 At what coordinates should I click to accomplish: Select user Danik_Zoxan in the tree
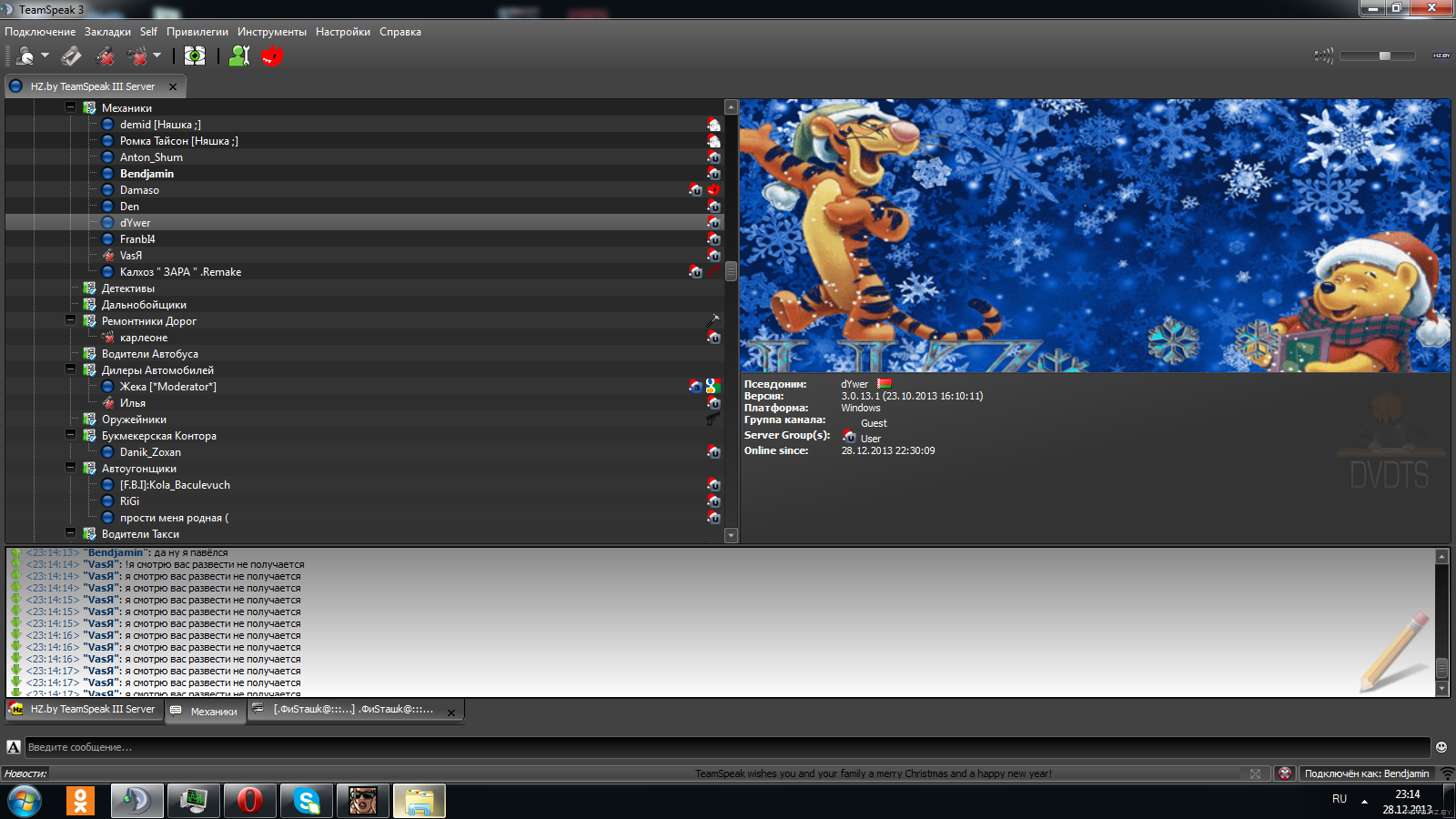coord(150,452)
